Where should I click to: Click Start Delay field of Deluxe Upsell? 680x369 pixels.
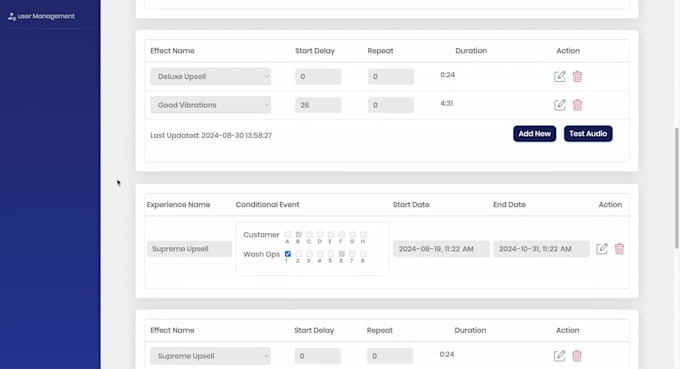pyautogui.click(x=318, y=76)
